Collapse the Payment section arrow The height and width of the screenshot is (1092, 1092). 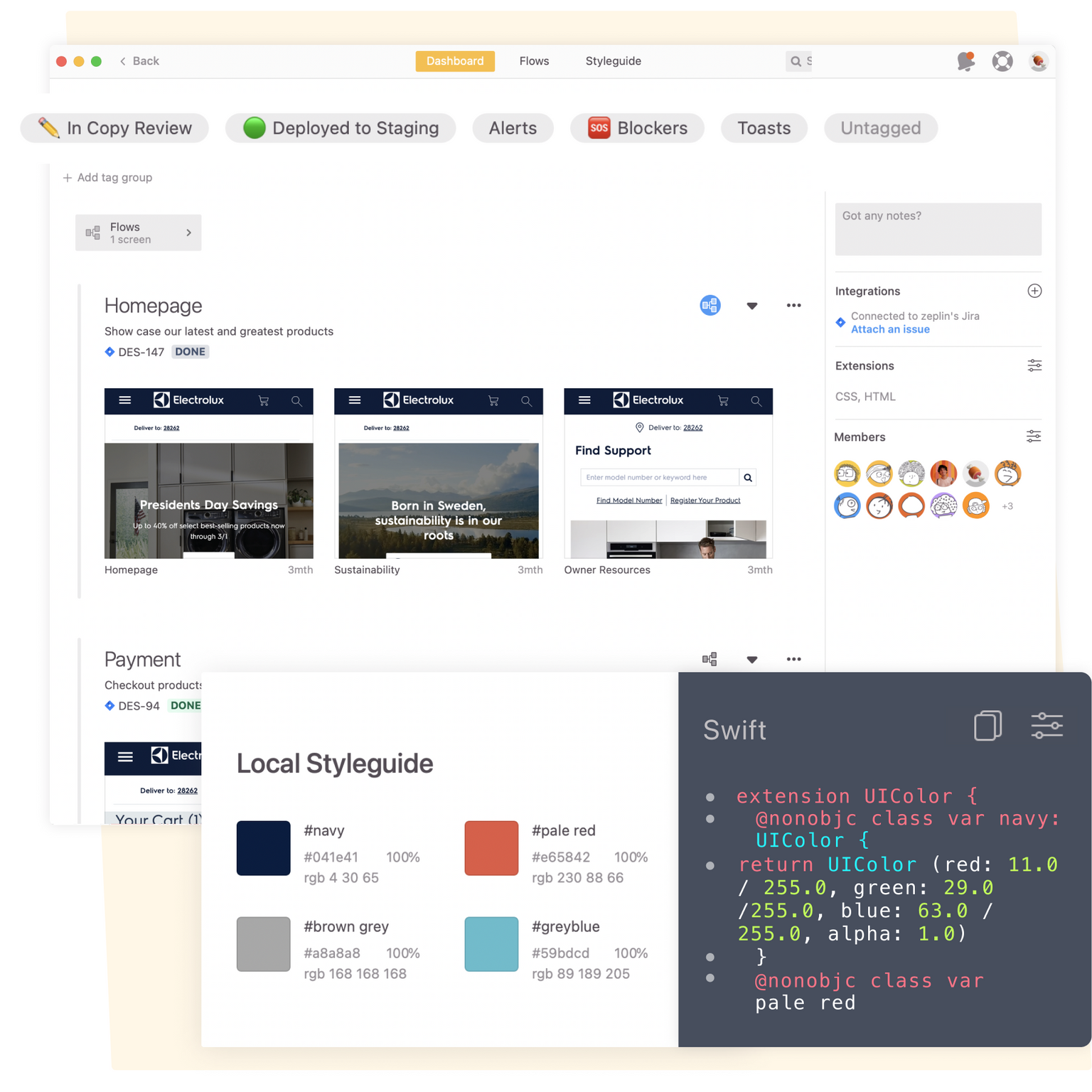pos(751,659)
